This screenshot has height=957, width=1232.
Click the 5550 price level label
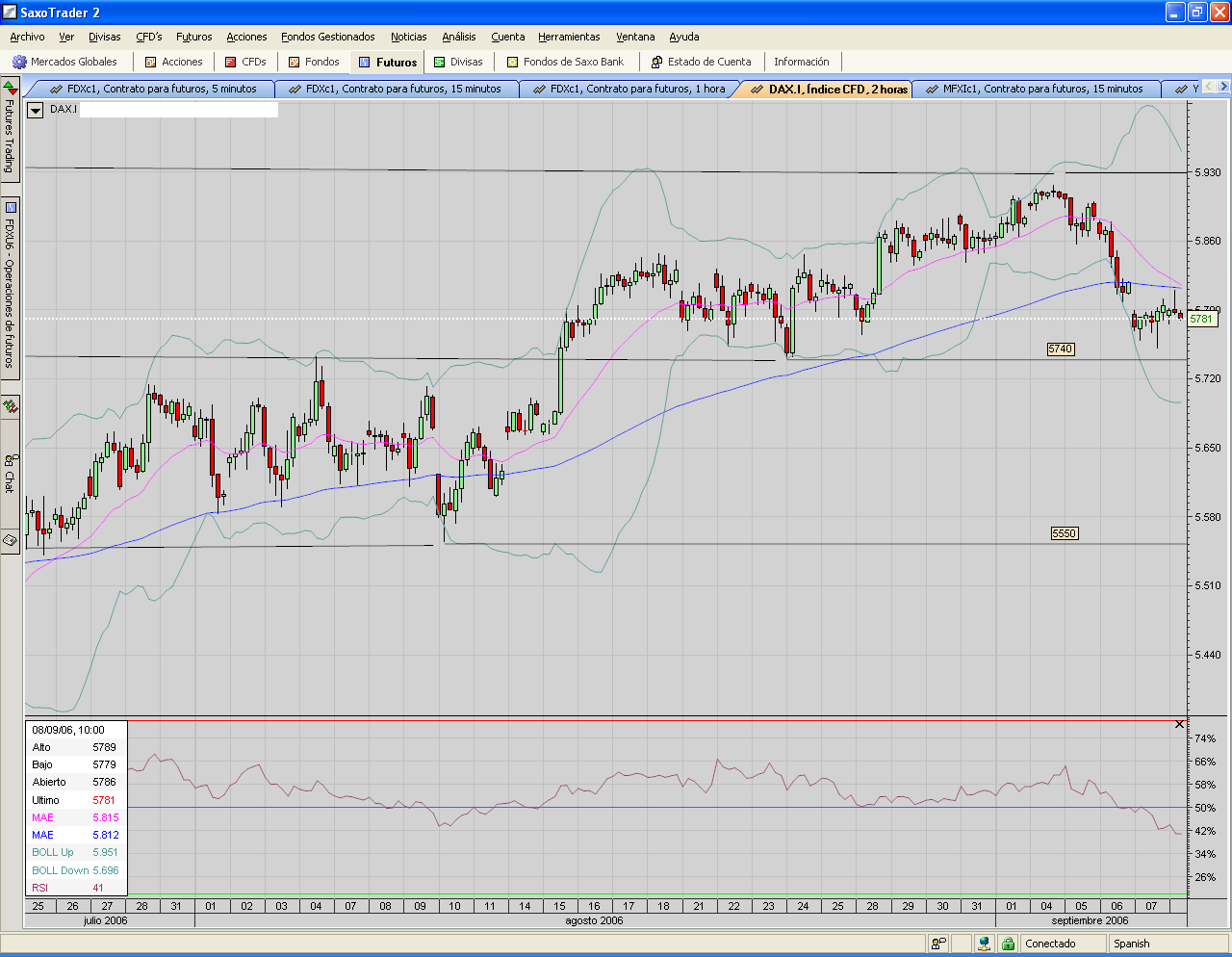click(x=1065, y=533)
